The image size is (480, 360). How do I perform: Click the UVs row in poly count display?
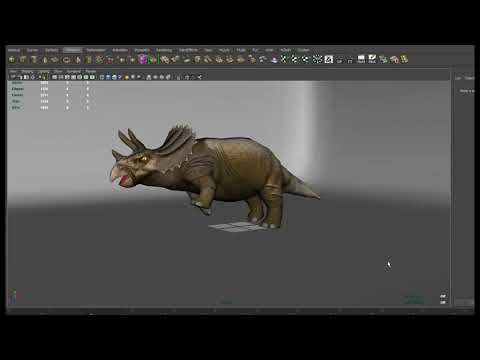[50, 108]
